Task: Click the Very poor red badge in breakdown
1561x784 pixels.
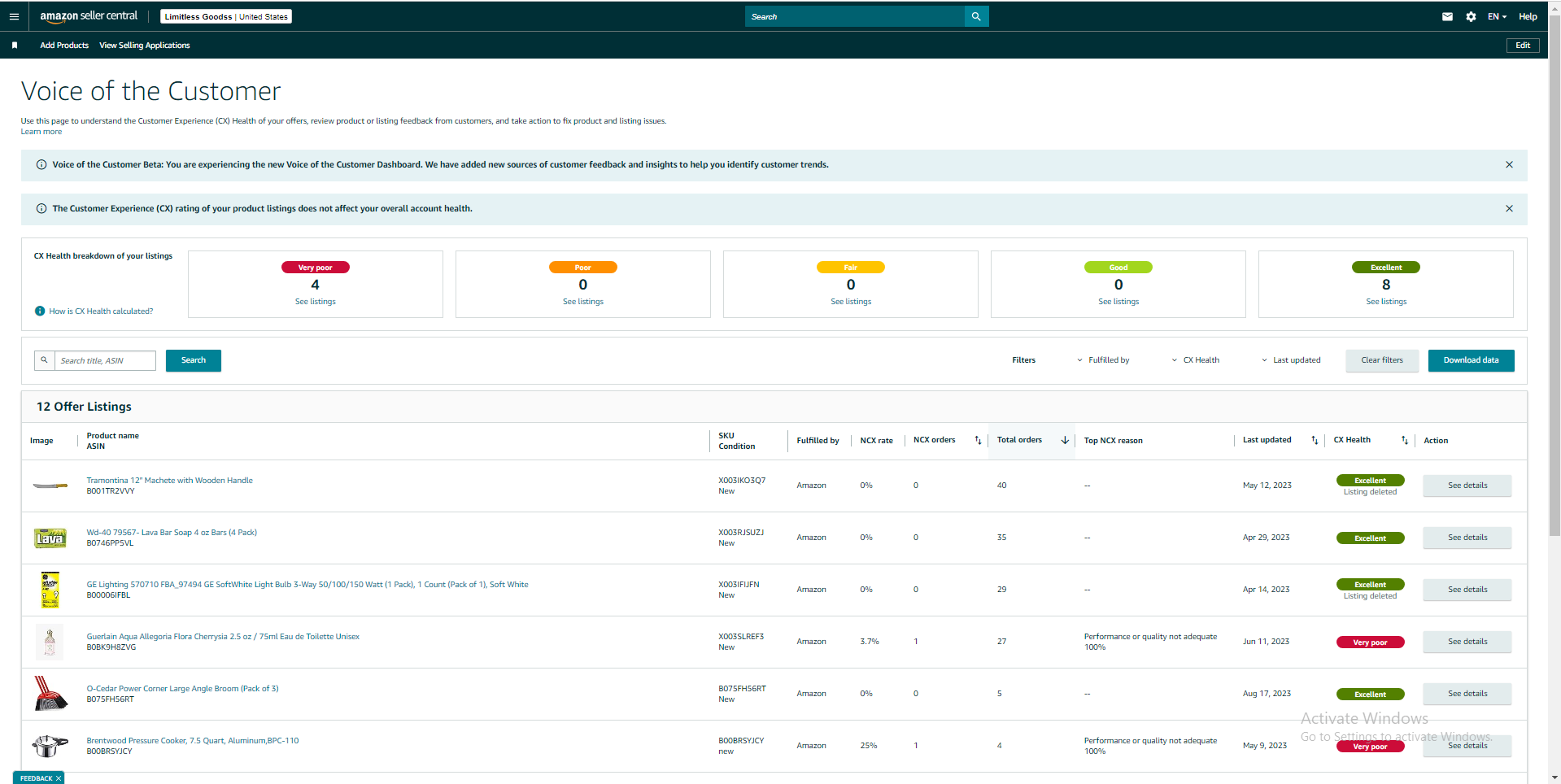Action: coord(316,268)
